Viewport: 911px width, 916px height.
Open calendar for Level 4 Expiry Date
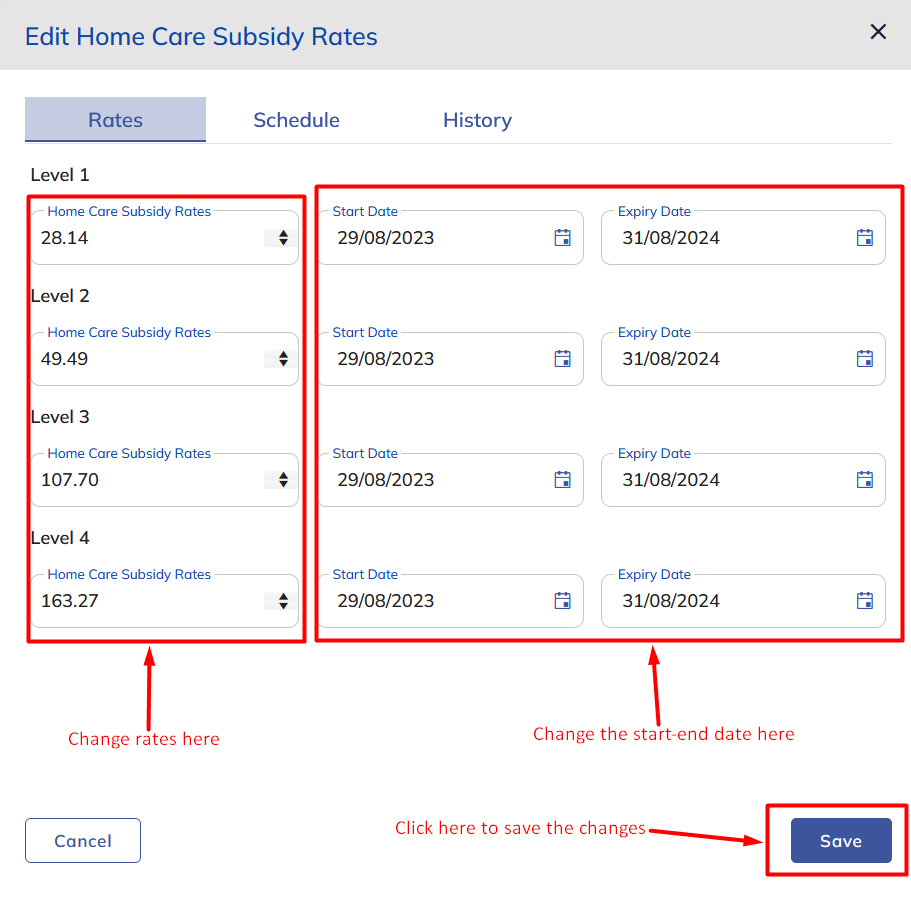click(x=865, y=601)
